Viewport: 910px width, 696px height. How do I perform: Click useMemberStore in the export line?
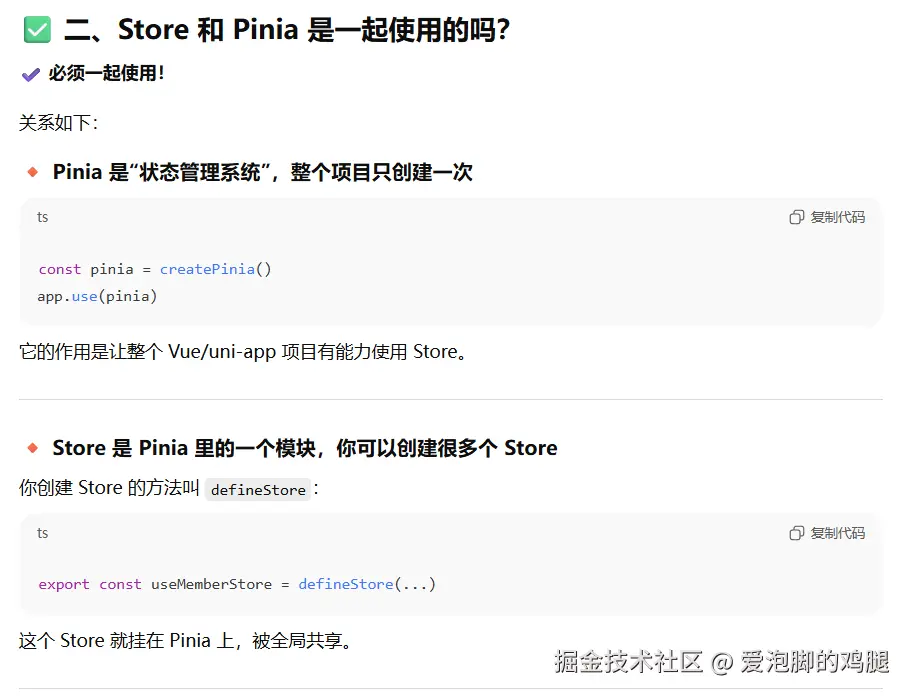pos(211,584)
